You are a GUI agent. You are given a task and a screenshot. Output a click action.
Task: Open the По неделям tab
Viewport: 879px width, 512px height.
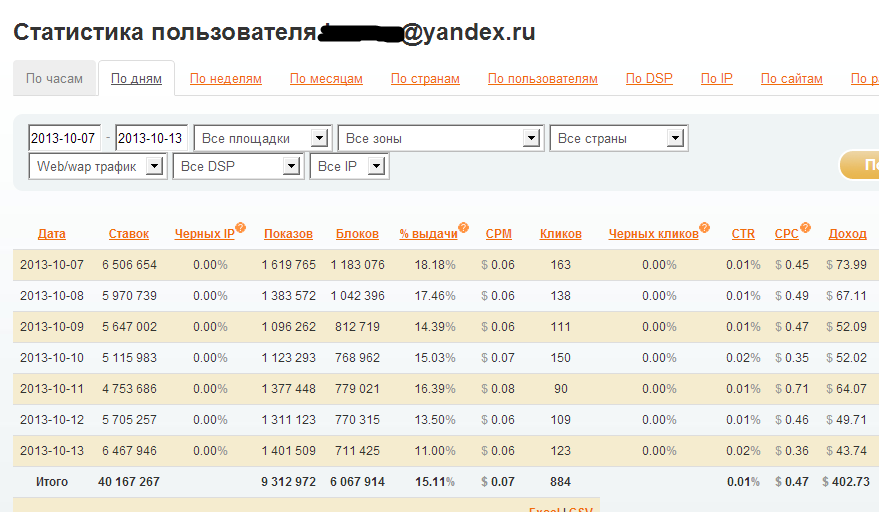(x=226, y=79)
